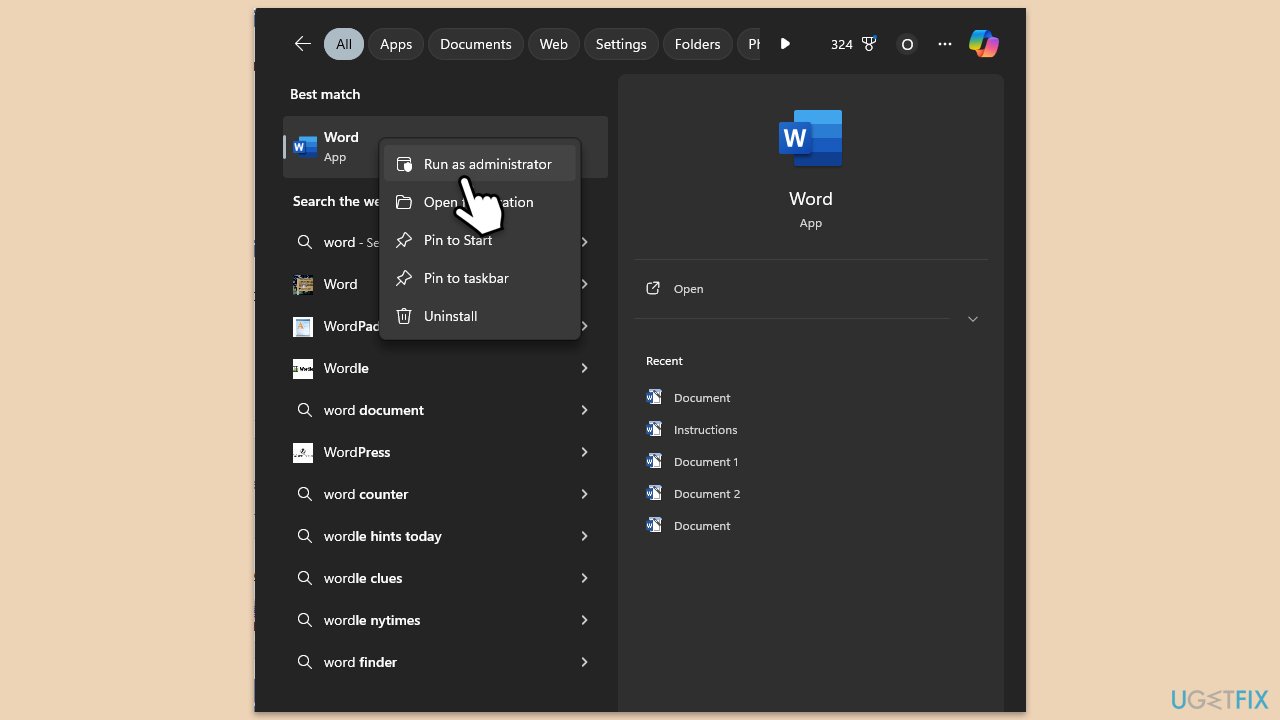Expand the word finder suggestion arrow

pos(584,662)
